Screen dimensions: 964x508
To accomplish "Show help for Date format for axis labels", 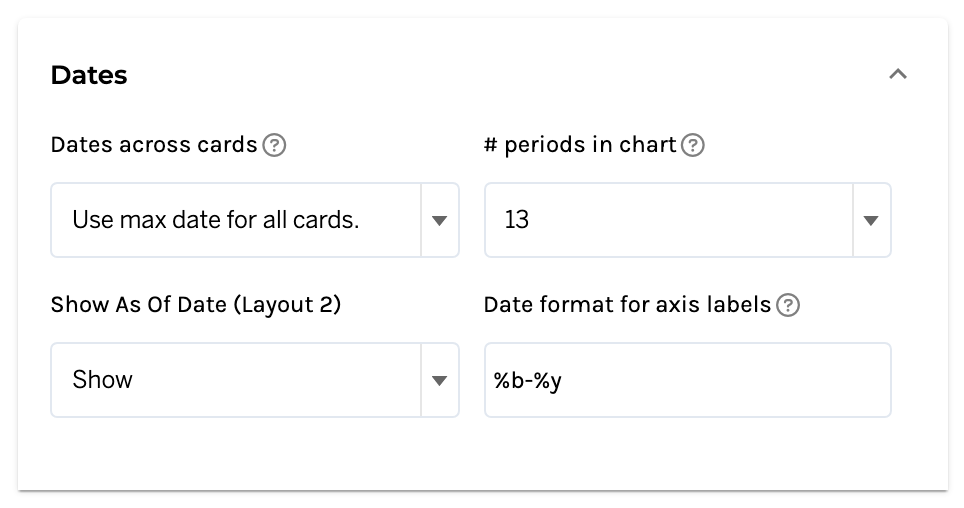I will pyautogui.click(x=788, y=306).
